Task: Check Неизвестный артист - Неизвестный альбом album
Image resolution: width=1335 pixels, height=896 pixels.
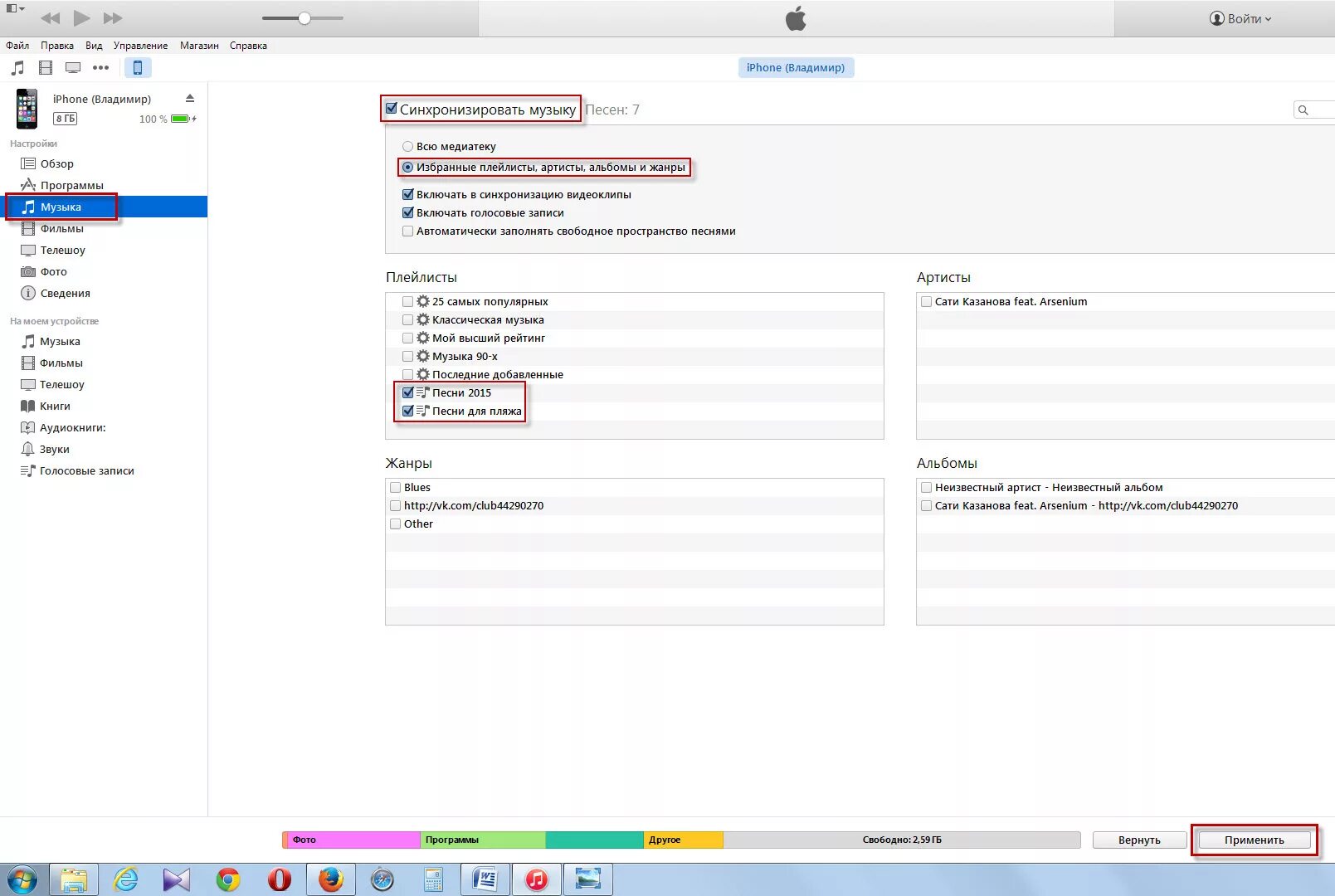Action: click(926, 487)
